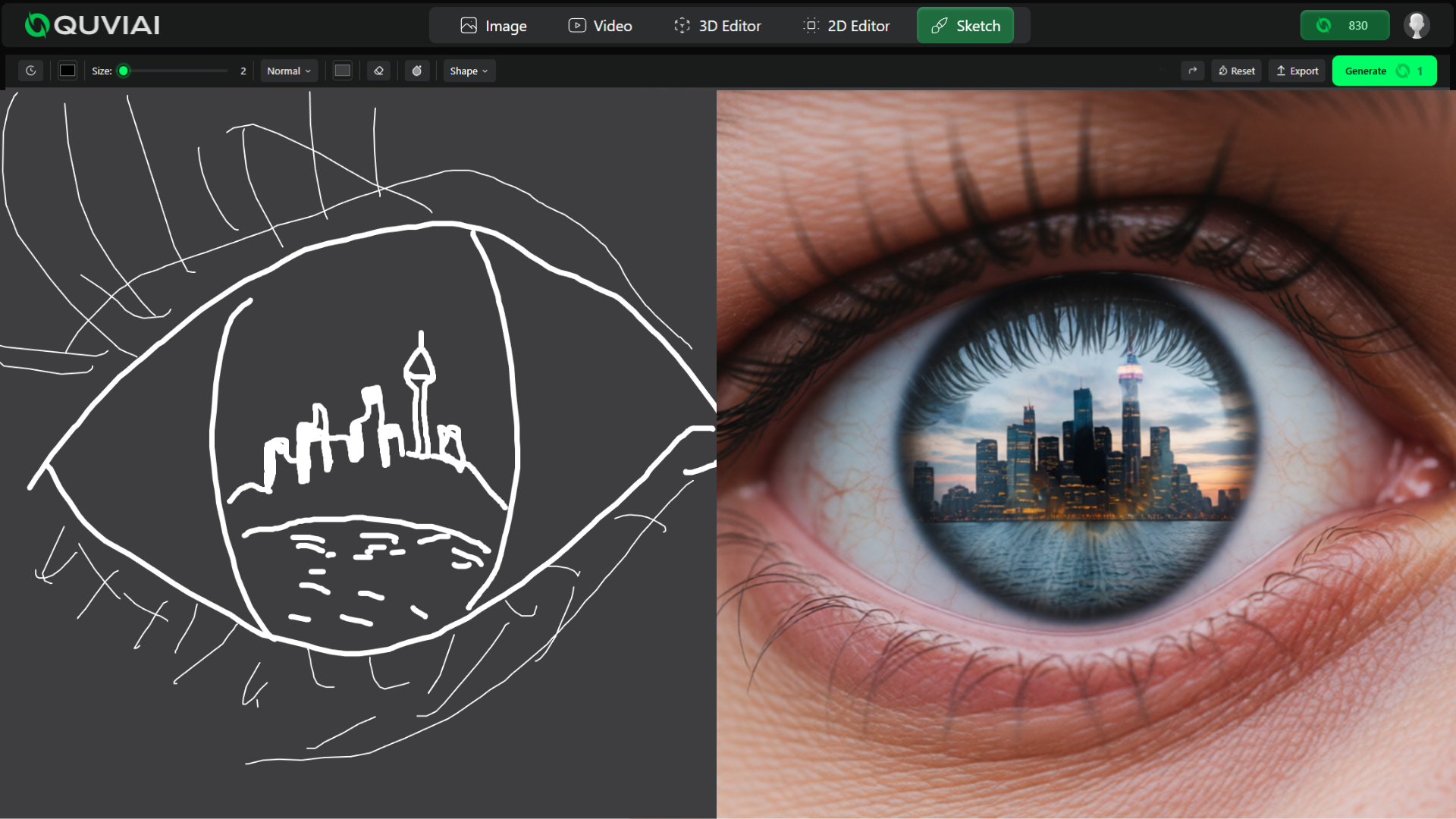Open the 3D Editor tab
The width and height of the screenshot is (1456, 819).
tap(717, 26)
